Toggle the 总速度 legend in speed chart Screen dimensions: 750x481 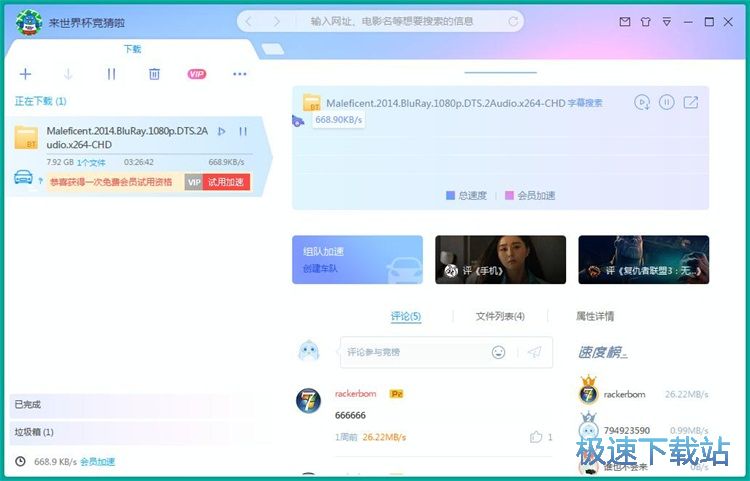coord(467,196)
